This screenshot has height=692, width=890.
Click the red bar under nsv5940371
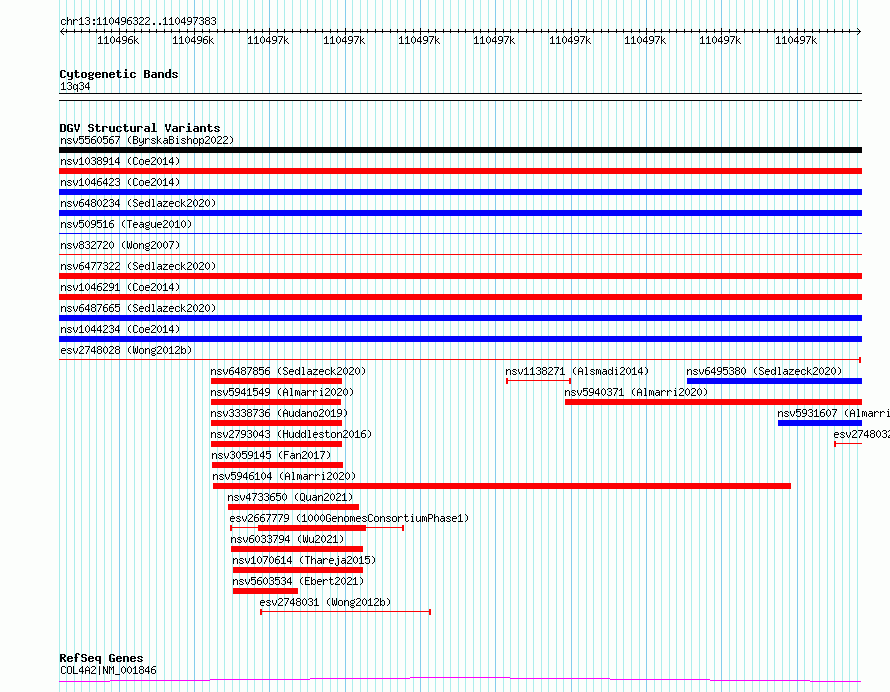[x=712, y=402]
